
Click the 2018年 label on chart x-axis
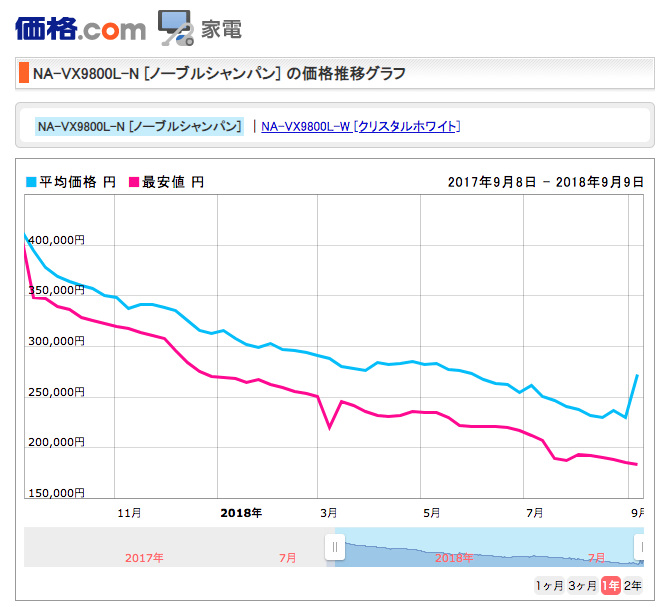[240, 512]
